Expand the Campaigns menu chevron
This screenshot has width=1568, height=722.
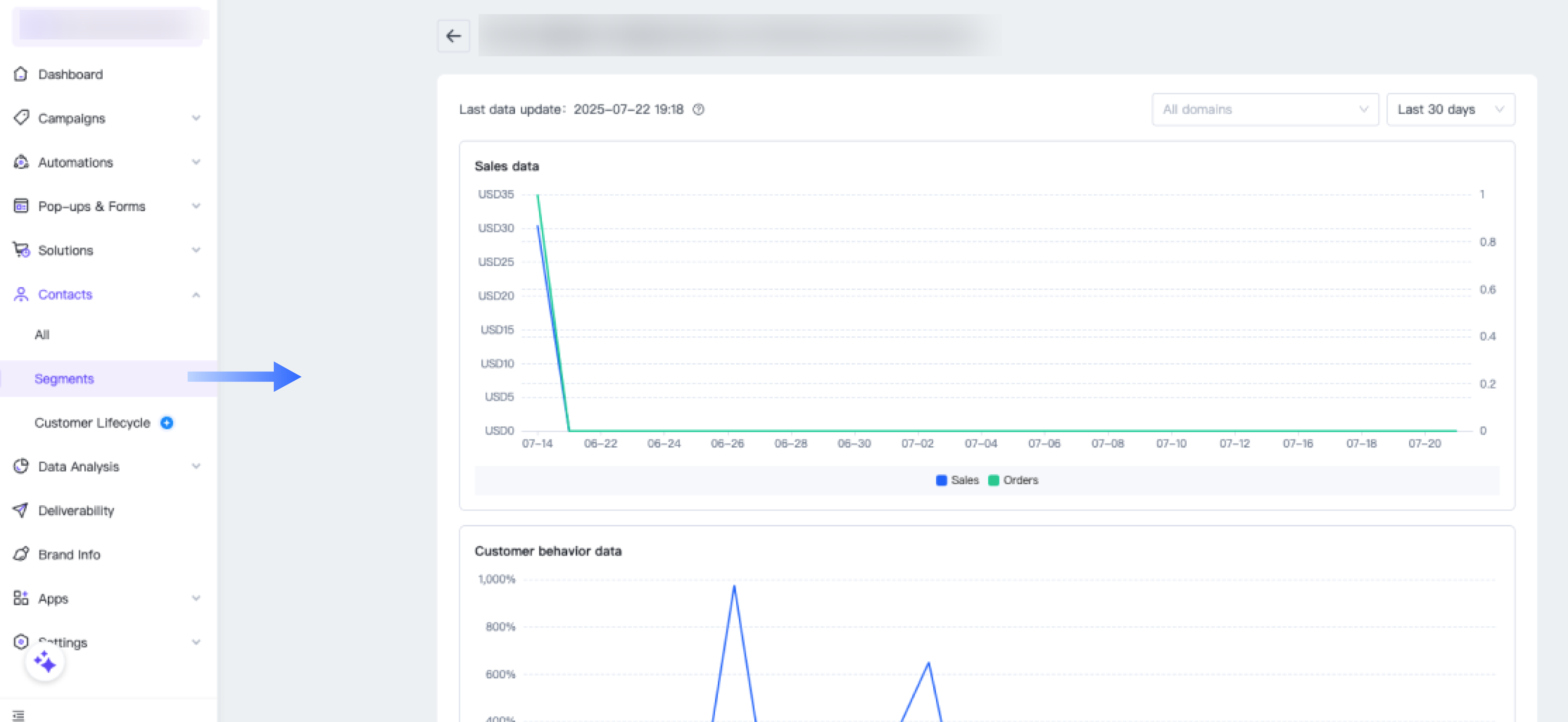point(196,118)
